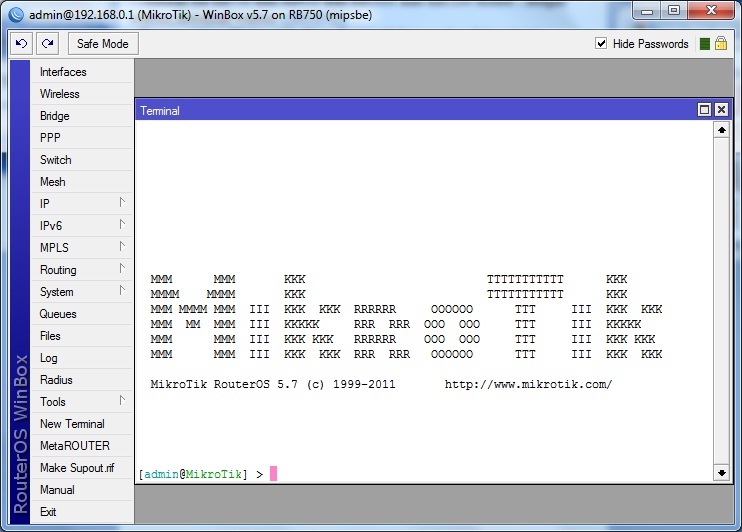742x532 pixels.
Task: Toggle the Hide Passwords checkbox
Action: pos(601,44)
